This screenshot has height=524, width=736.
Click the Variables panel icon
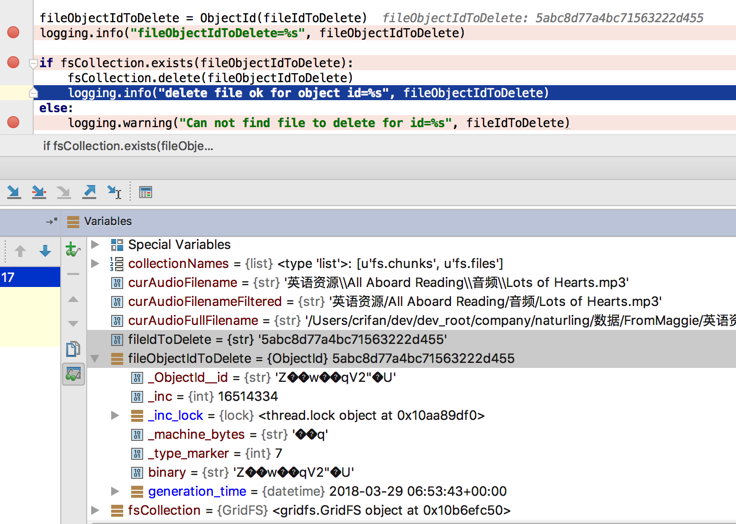point(73,221)
